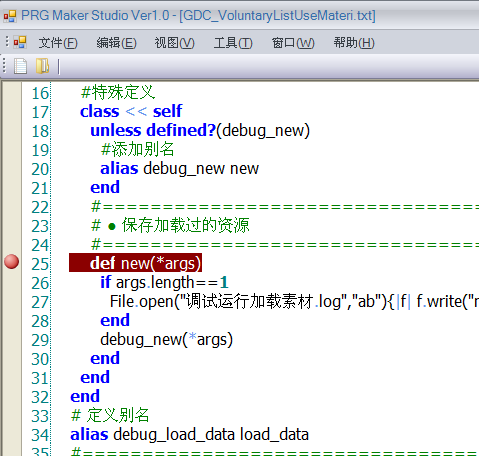Click the end keyword on line 21
This screenshot has width=479, height=456.
[105, 187]
